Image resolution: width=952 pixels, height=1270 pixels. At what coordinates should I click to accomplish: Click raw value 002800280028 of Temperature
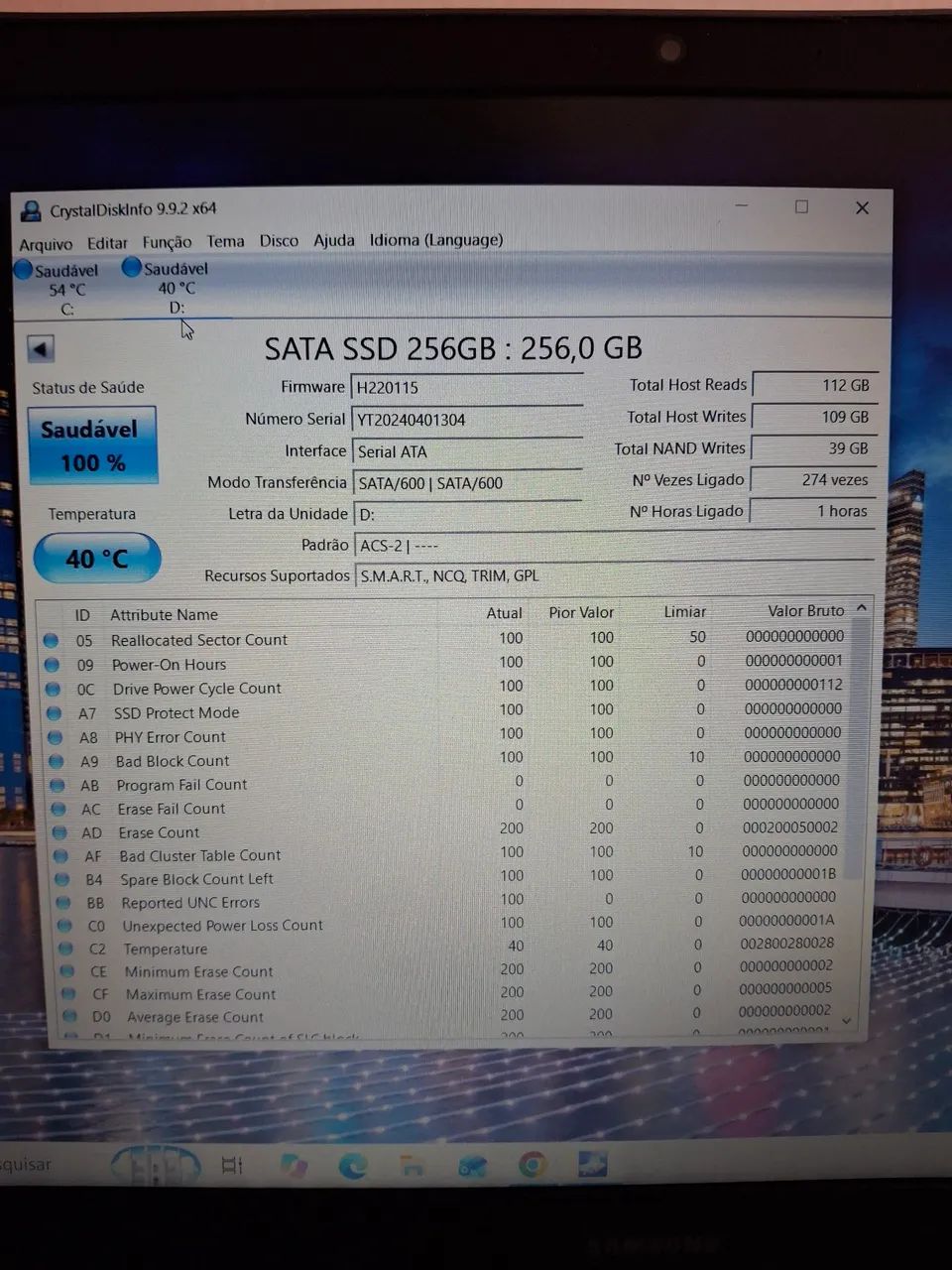(x=786, y=944)
